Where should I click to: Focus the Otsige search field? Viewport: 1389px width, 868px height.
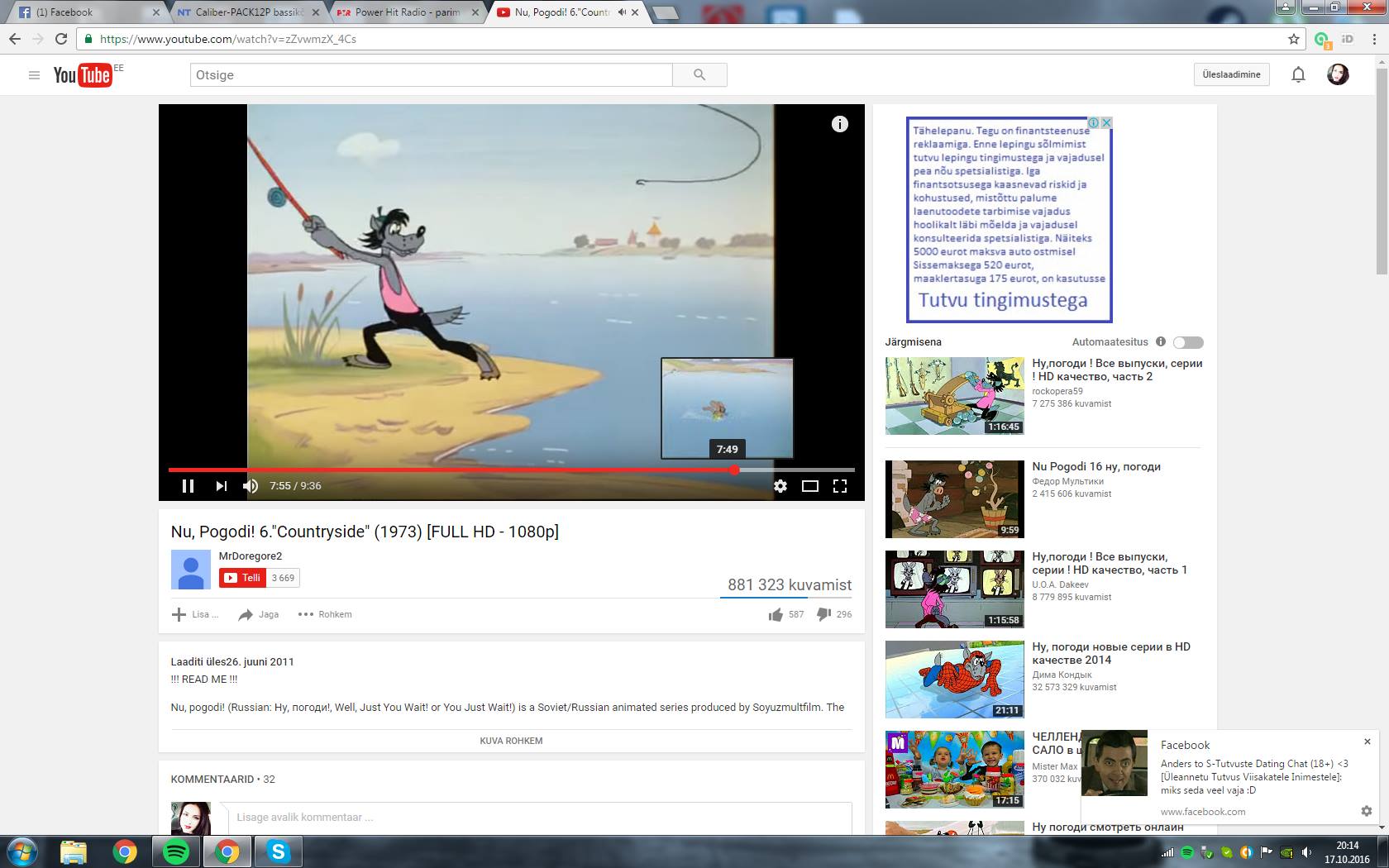(431, 74)
